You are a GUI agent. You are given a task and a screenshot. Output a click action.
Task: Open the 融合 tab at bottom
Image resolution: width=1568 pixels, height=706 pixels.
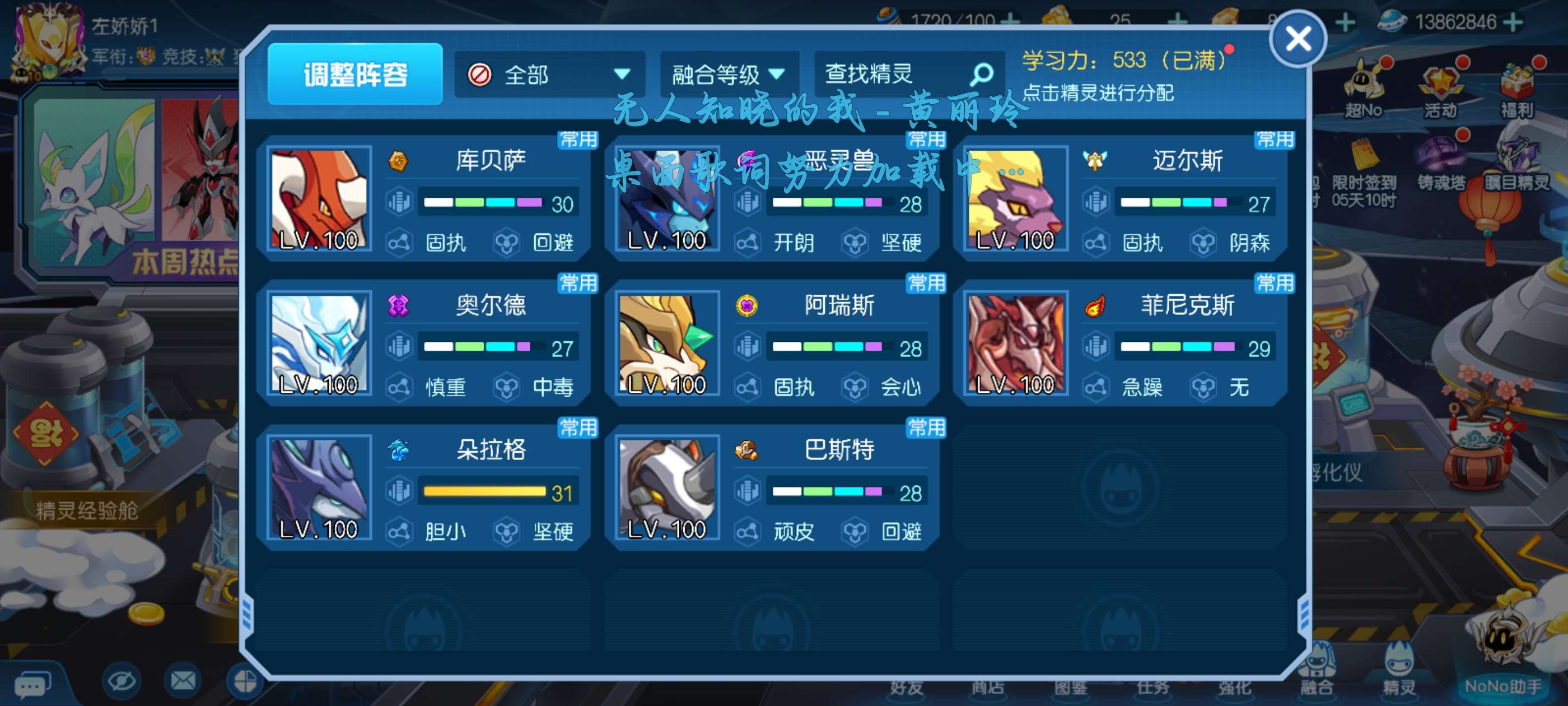pos(1316,669)
